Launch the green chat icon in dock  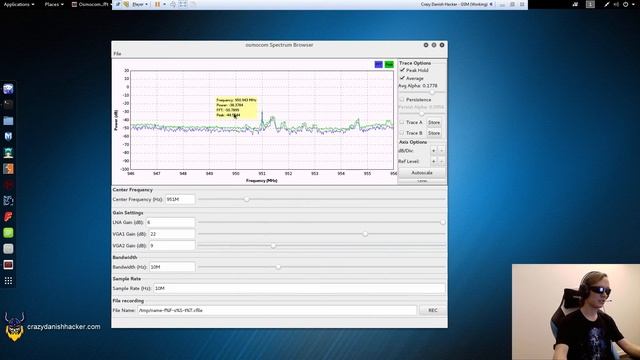[x=8, y=233]
